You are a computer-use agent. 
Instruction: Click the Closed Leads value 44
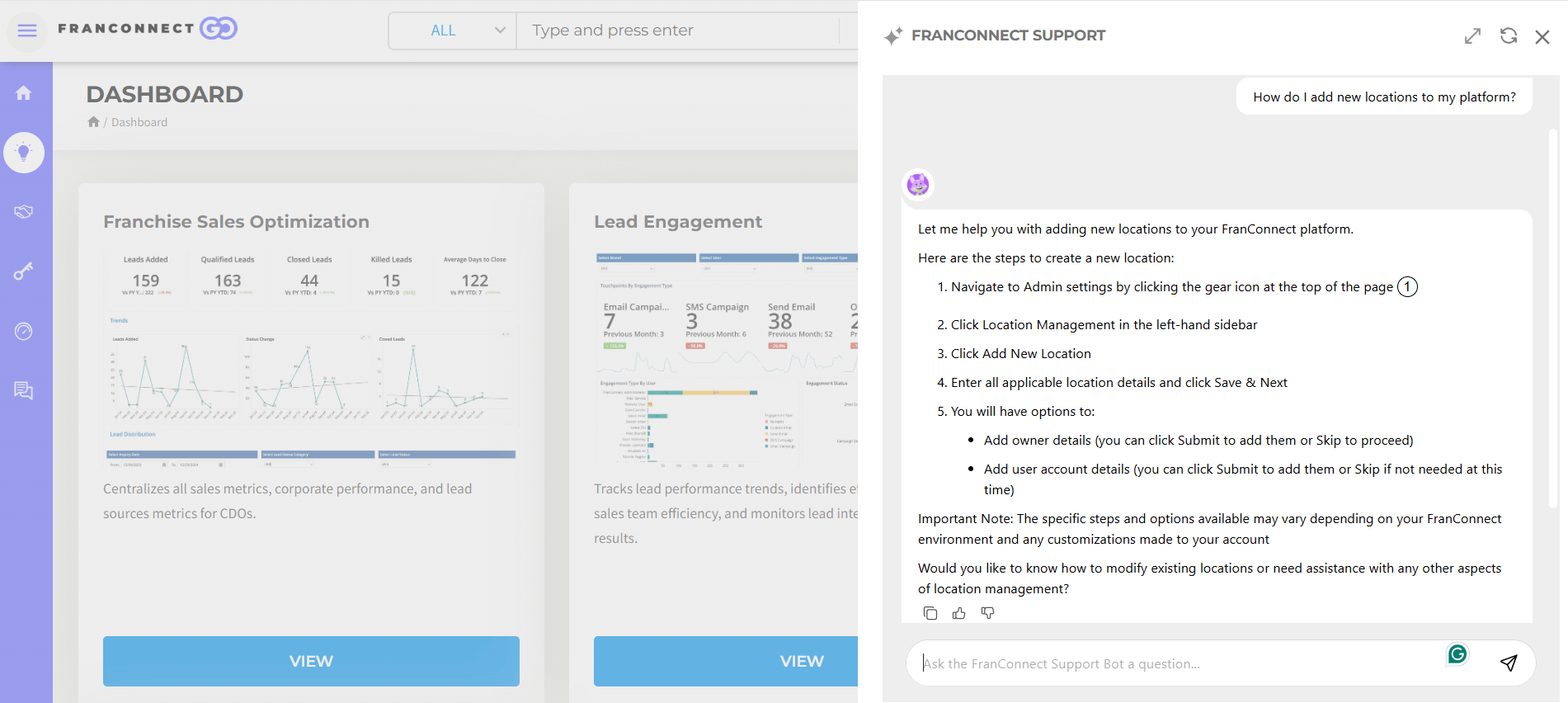309,281
